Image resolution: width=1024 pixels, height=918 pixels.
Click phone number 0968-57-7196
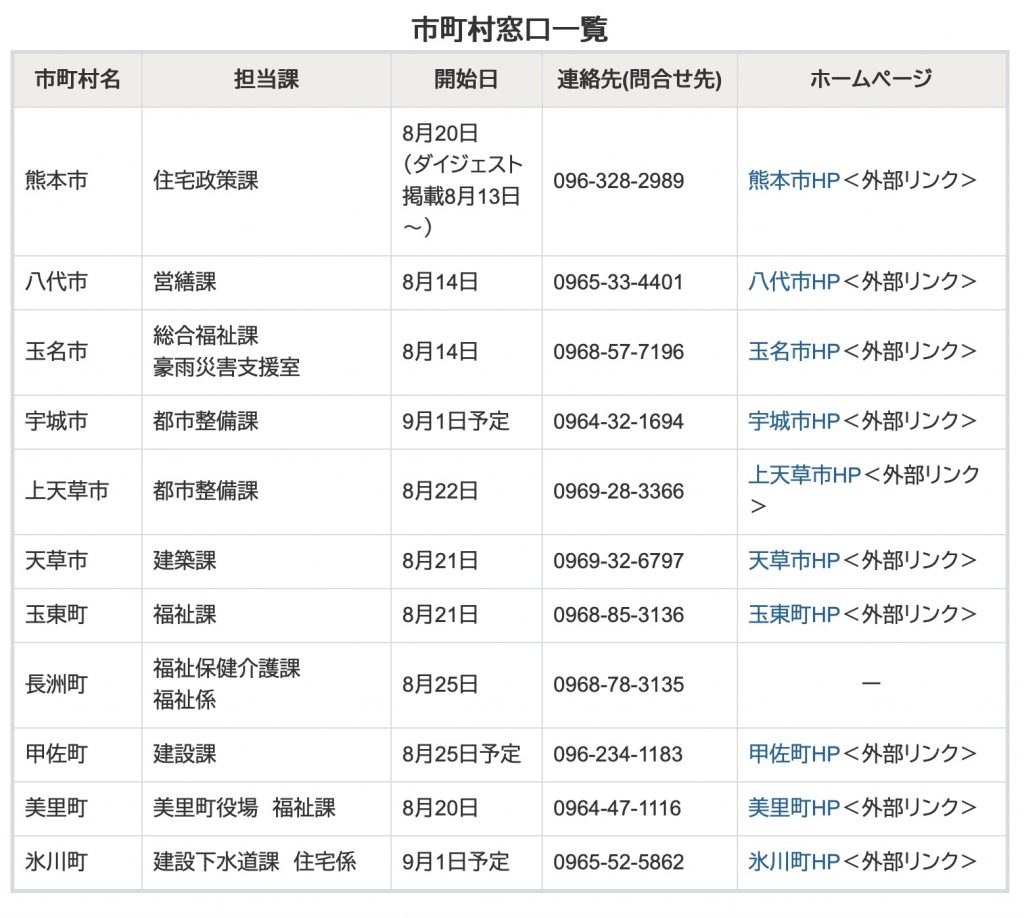click(x=618, y=353)
